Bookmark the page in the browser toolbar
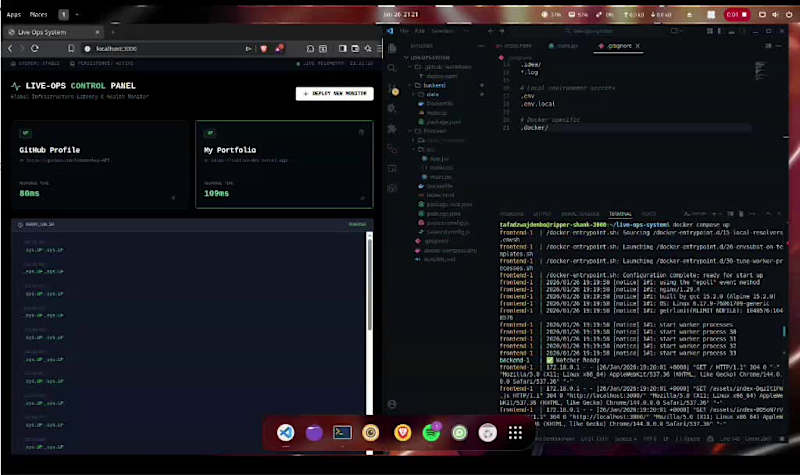The image size is (800, 475). [71, 48]
